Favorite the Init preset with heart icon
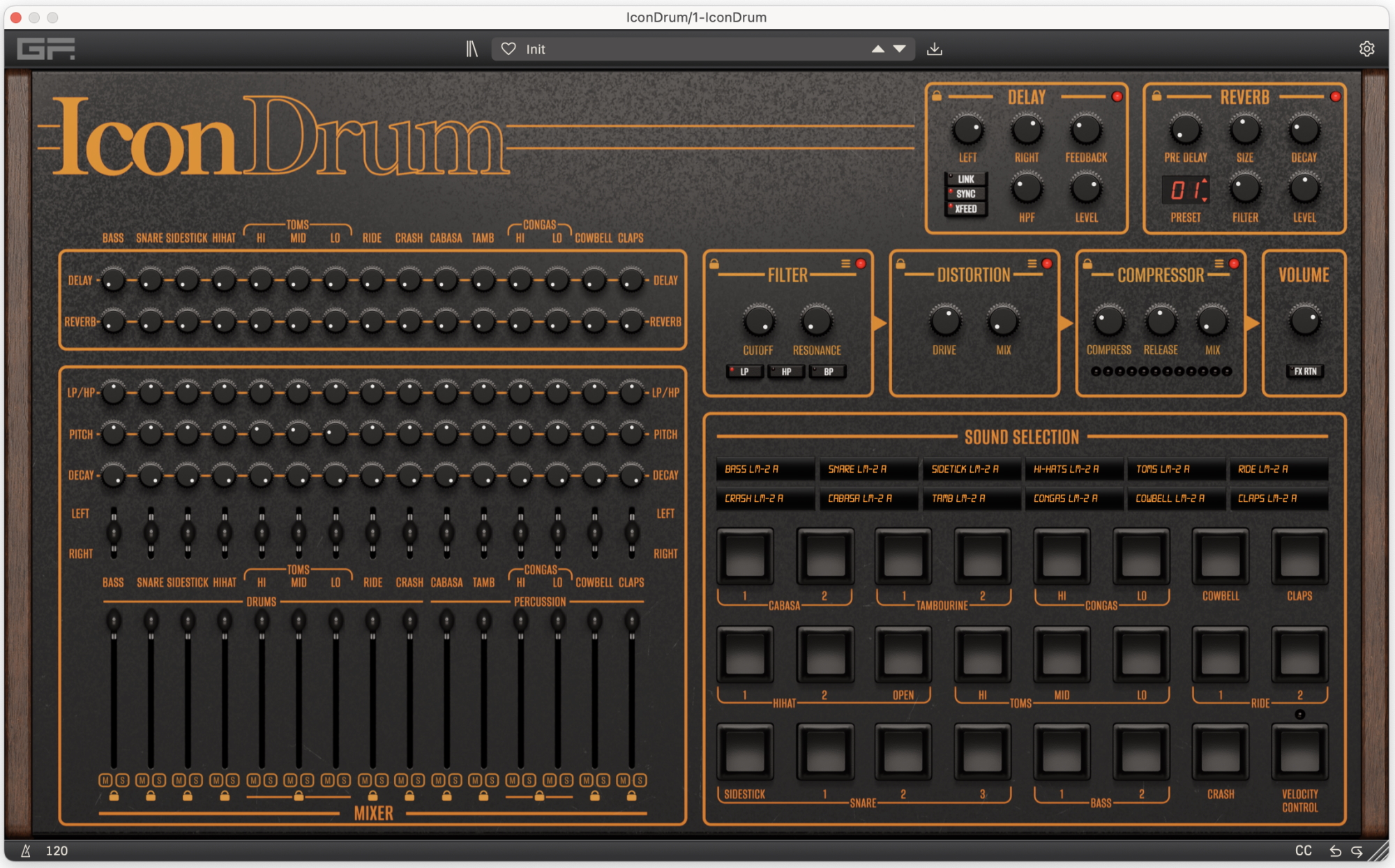Image resolution: width=1395 pixels, height=868 pixels. tap(508, 49)
